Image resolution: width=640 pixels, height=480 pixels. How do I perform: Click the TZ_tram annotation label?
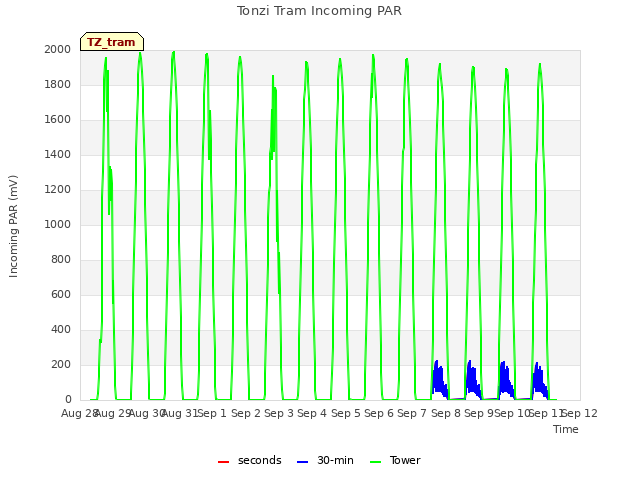tap(111, 42)
